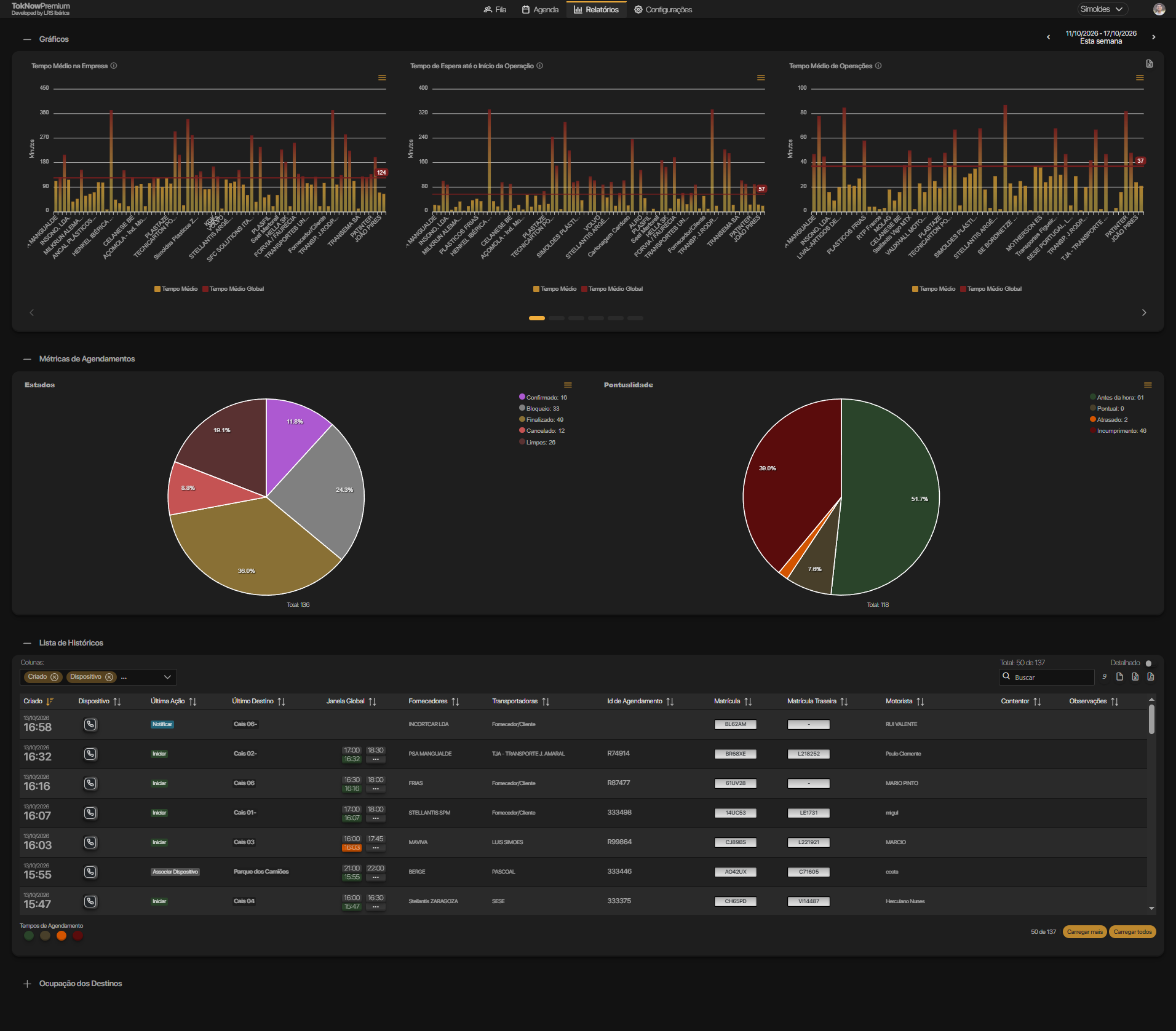Remove the Criado column chip
Image resolution: width=1176 pixels, height=1031 pixels.
pyautogui.click(x=55, y=677)
